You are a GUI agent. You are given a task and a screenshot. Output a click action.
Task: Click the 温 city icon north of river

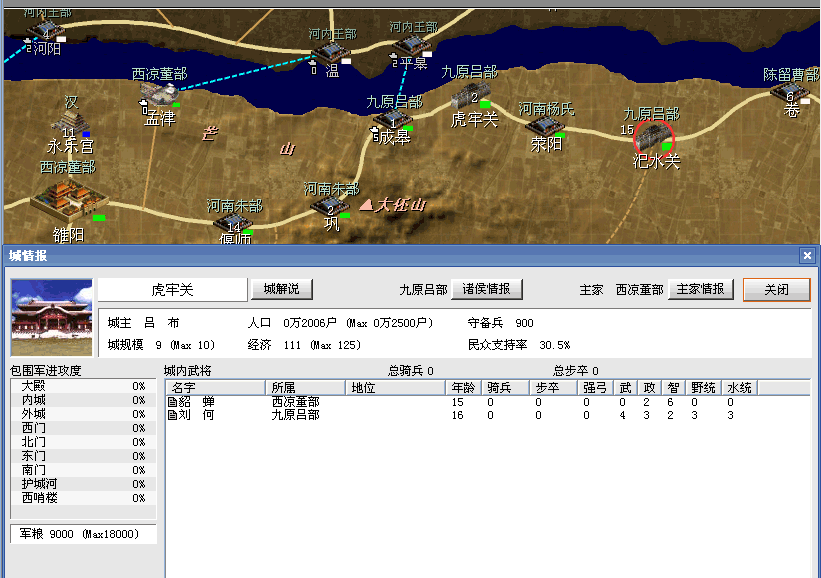pos(328,54)
